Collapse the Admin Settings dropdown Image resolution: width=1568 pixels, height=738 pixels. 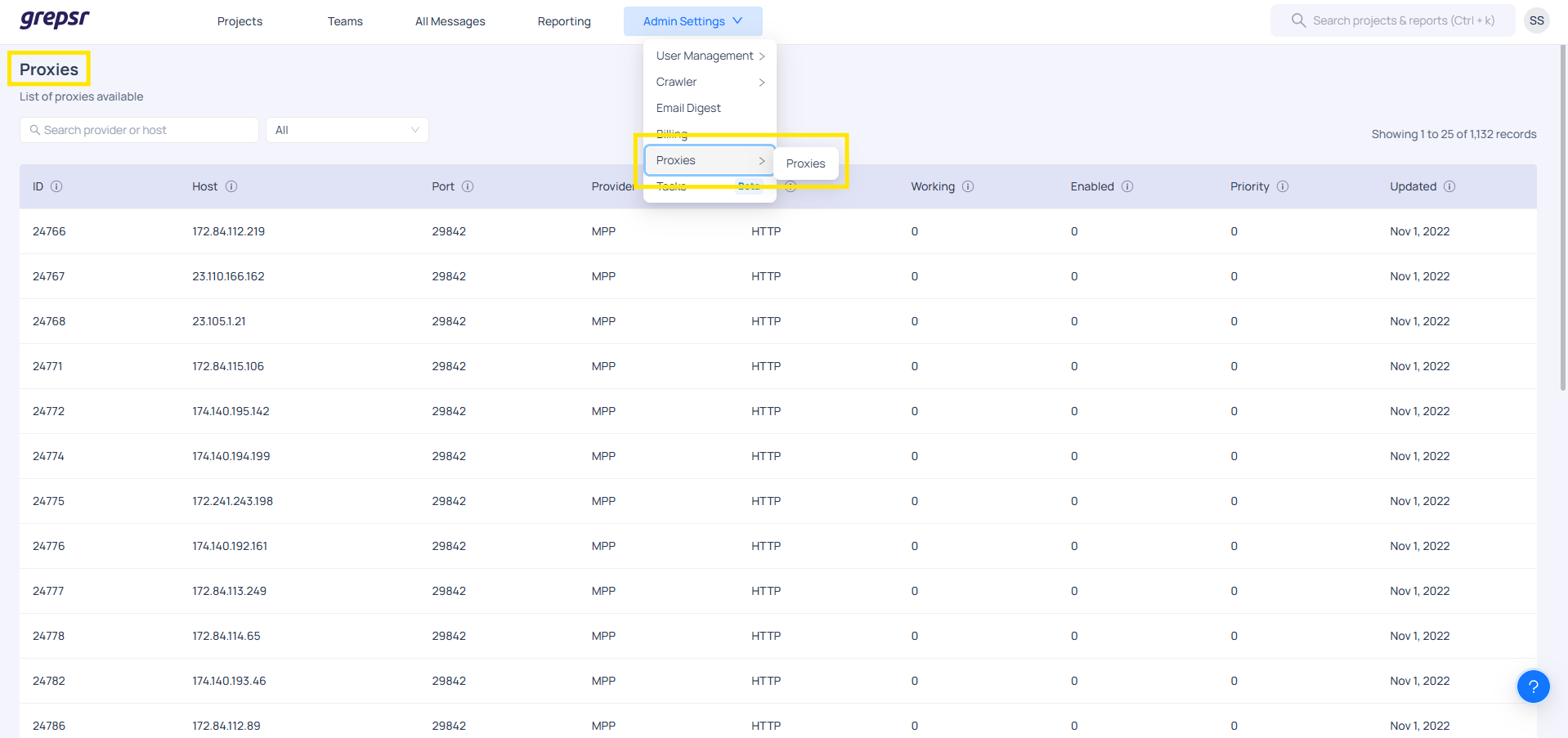[692, 21]
